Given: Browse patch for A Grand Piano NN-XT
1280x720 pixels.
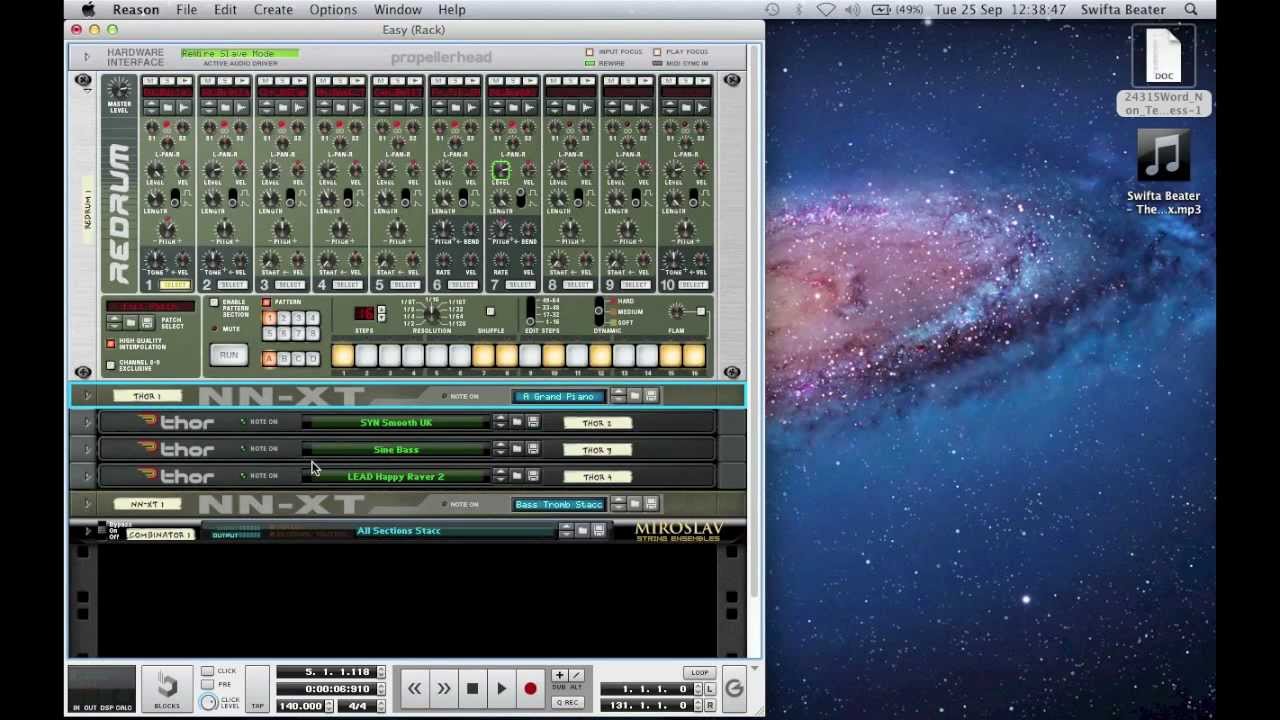Looking at the screenshot, I should point(635,396).
